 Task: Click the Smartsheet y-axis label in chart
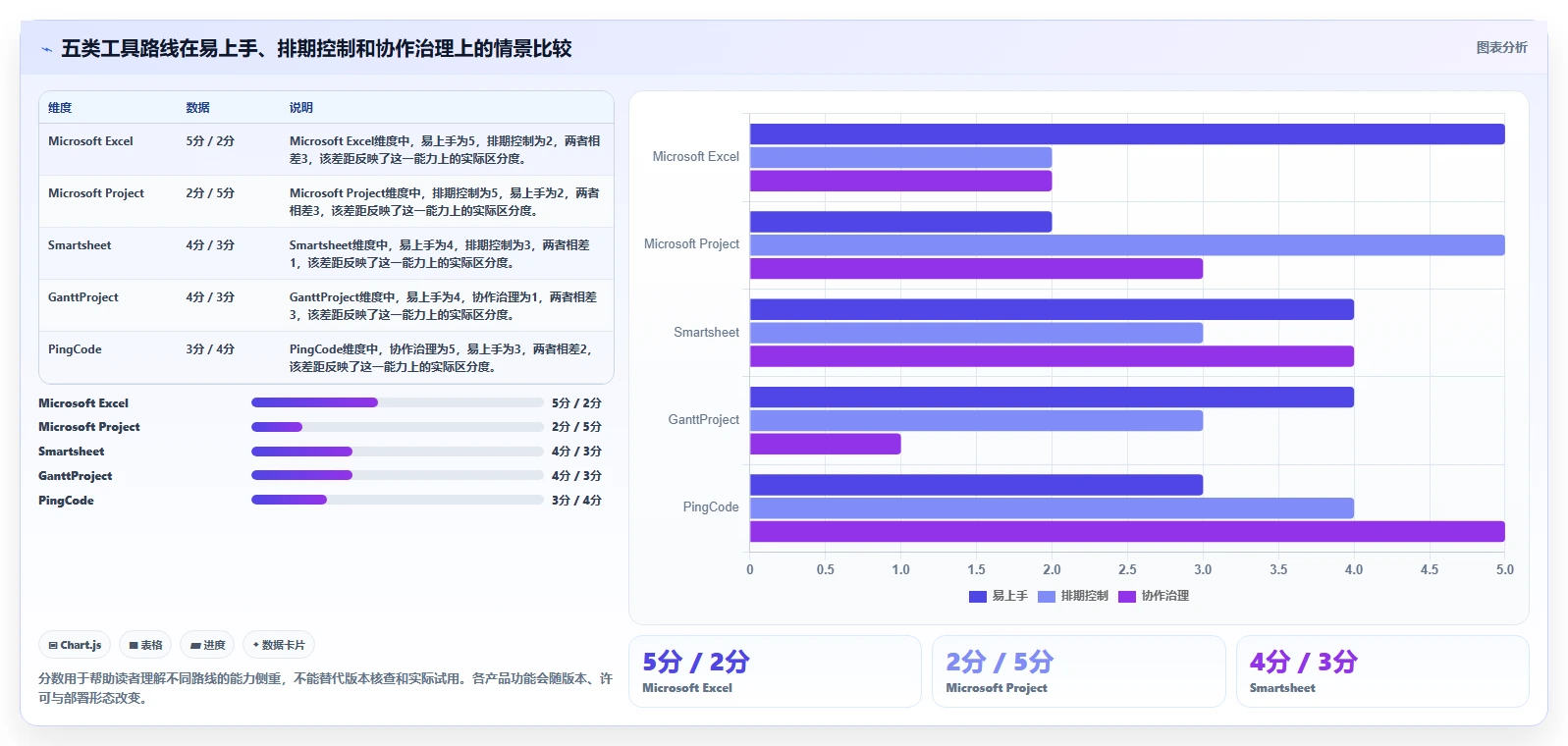706,333
